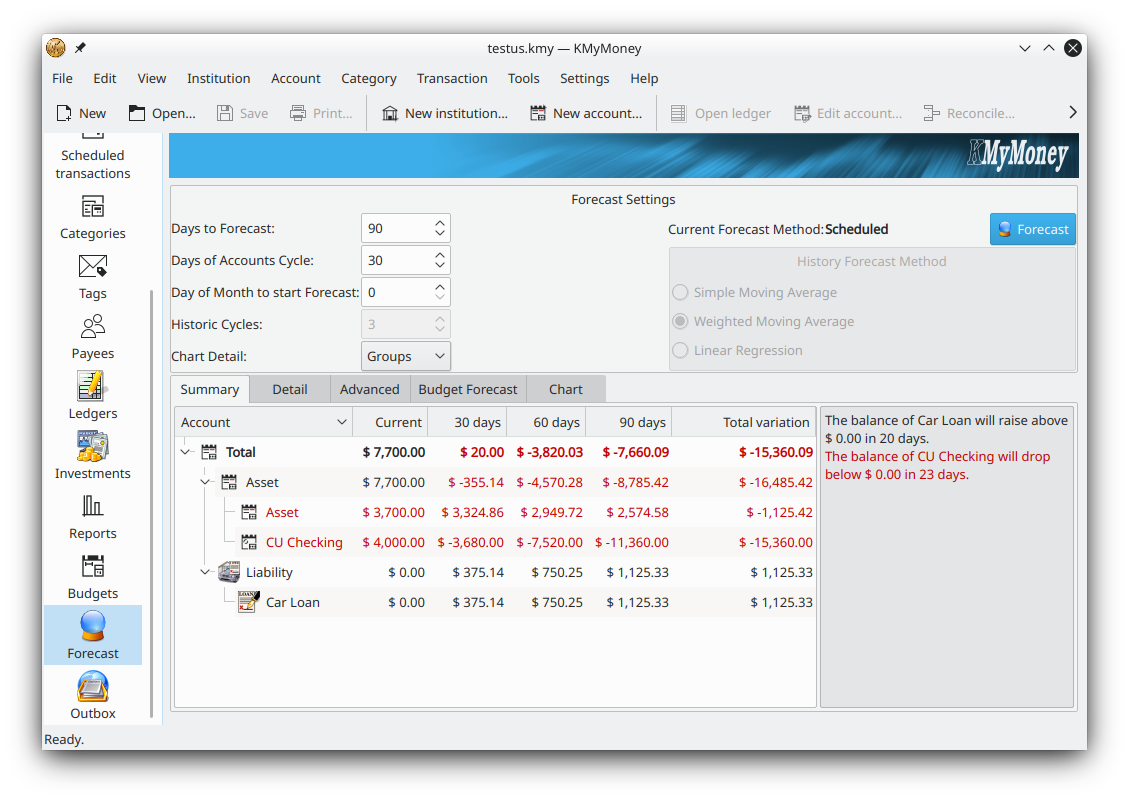
Task: Click the New institution toolbar button
Action: [x=444, y=113]
